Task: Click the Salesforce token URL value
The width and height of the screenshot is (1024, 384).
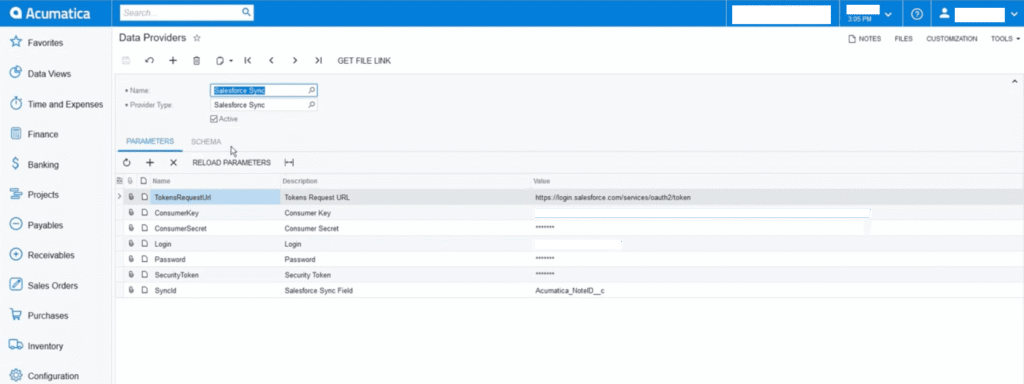Action: point(613,197)
